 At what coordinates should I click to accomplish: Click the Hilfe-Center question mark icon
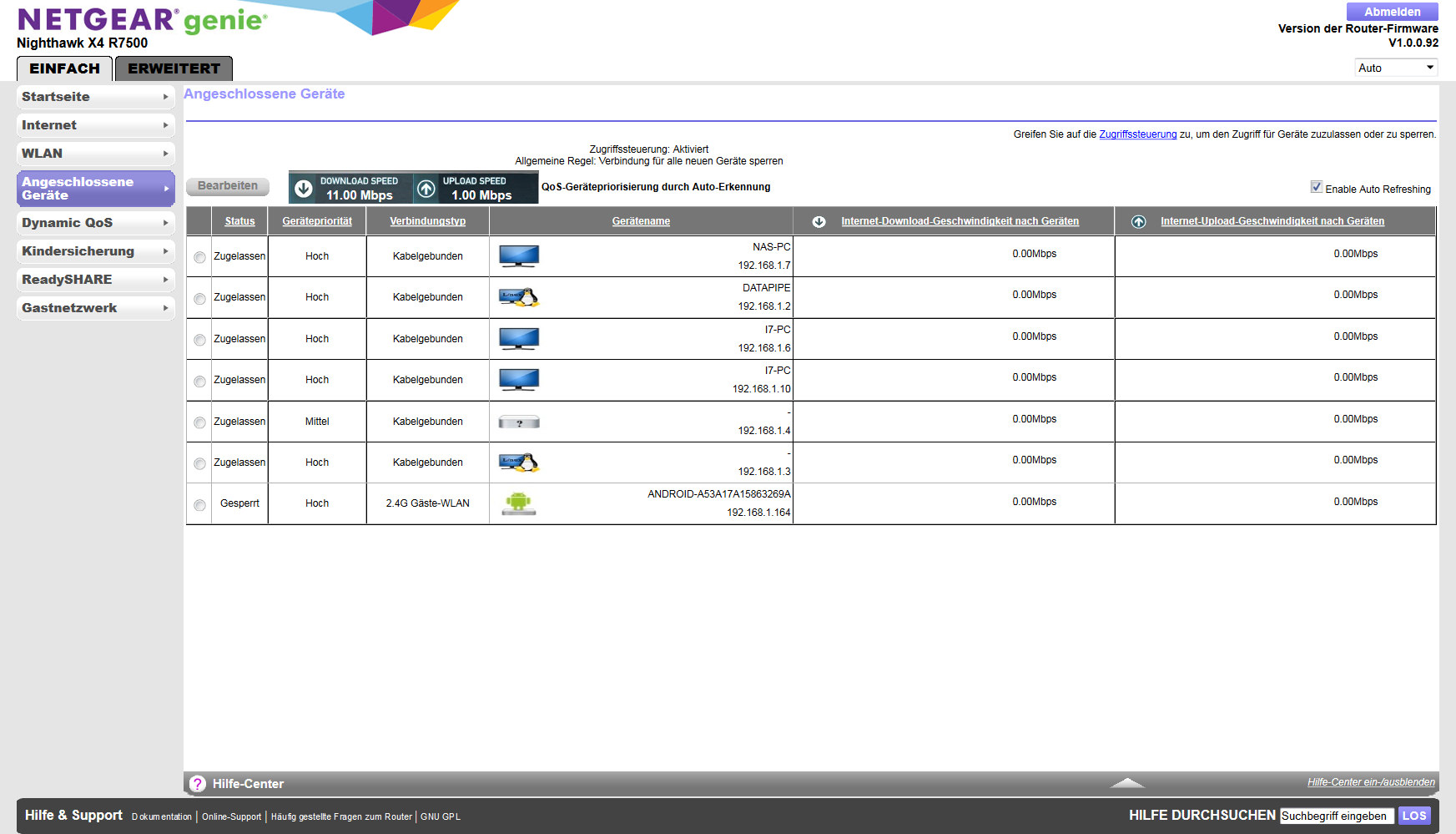tap(198, 784)
